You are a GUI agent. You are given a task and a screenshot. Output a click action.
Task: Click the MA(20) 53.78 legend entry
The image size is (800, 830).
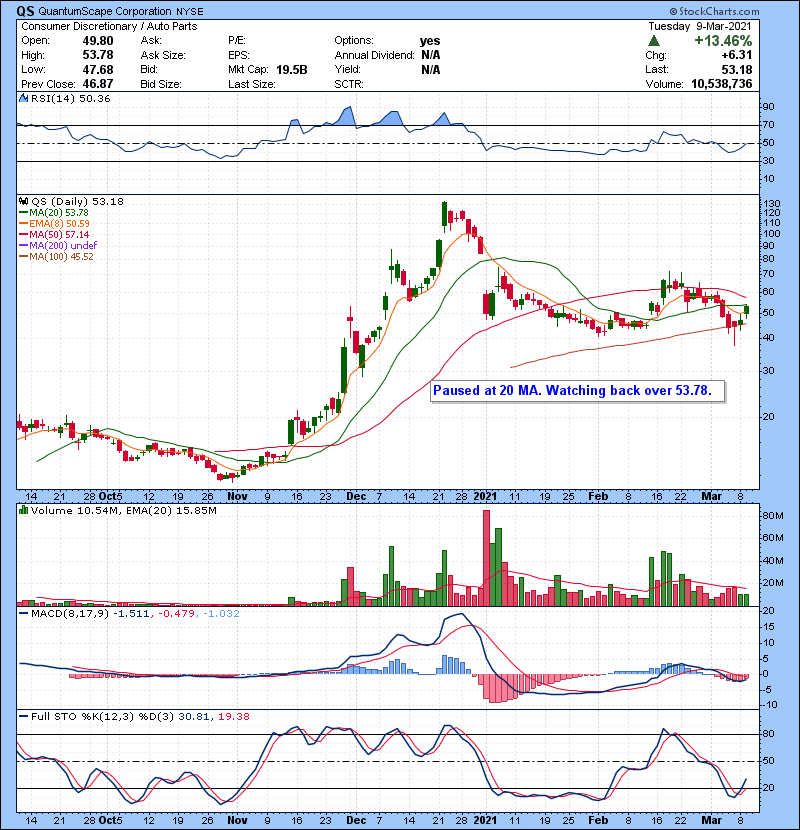click(54, 212)
